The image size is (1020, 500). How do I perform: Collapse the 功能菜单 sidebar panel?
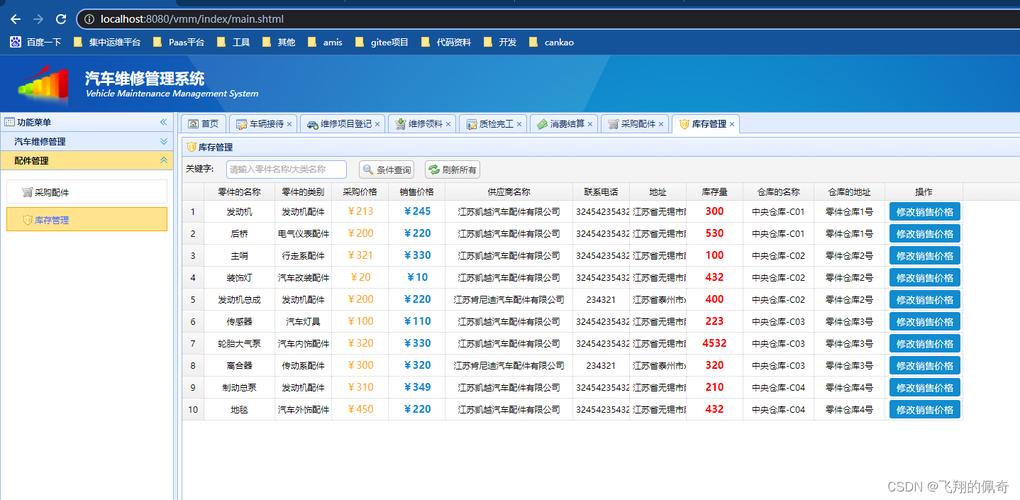(x=164, y=122)
